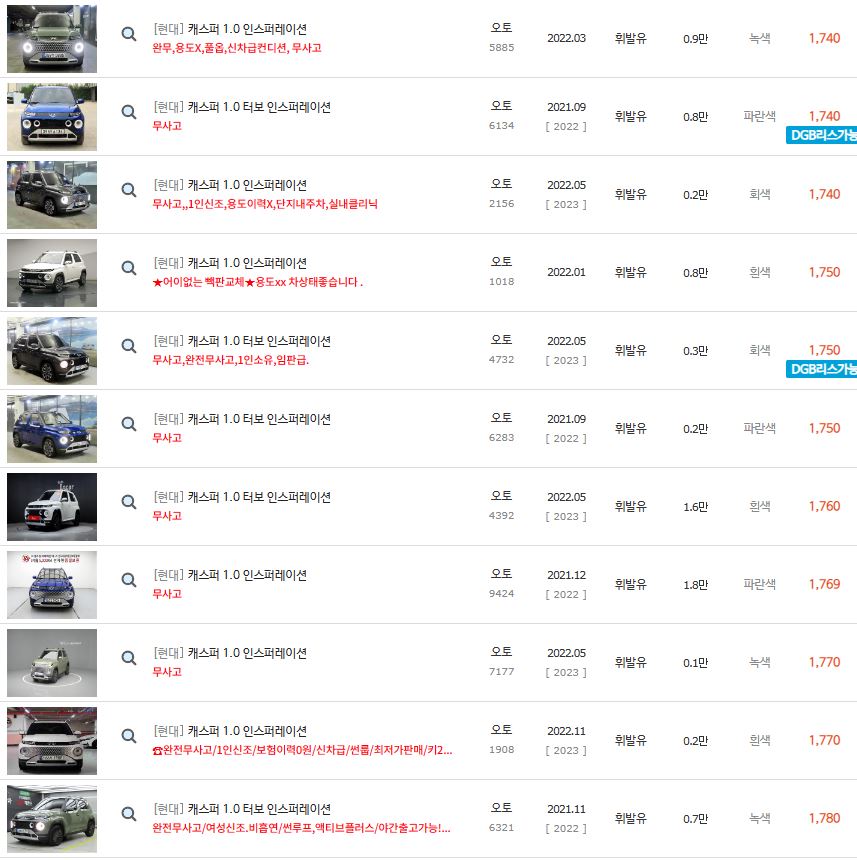Click the price 1,740 of car 5885

(x=824, y=38)
